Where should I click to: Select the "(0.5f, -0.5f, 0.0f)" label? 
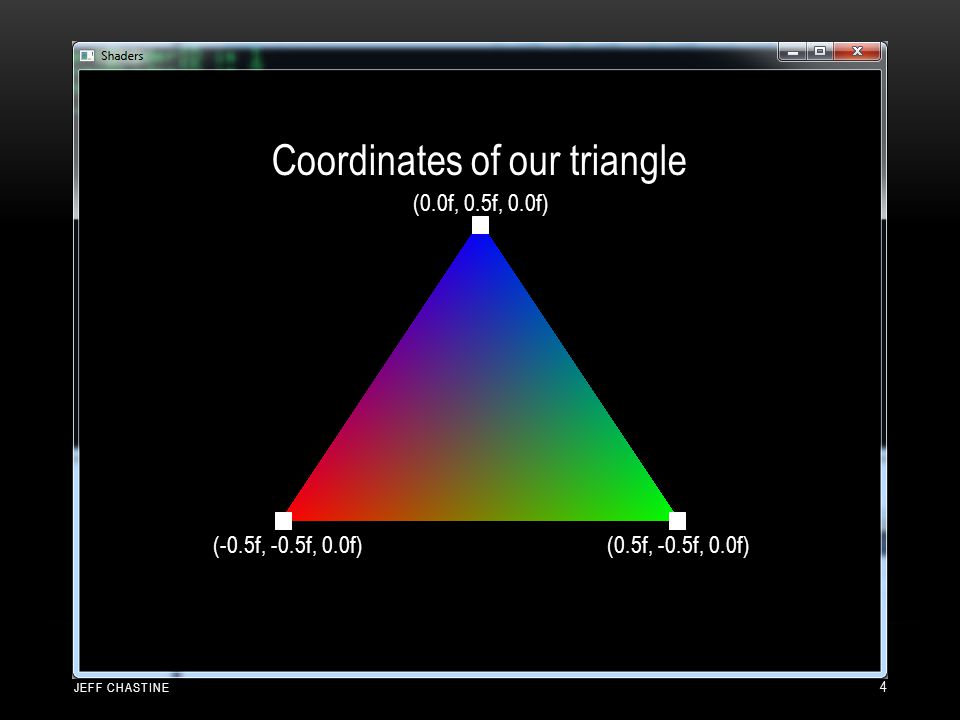click(x=678, y=545)
